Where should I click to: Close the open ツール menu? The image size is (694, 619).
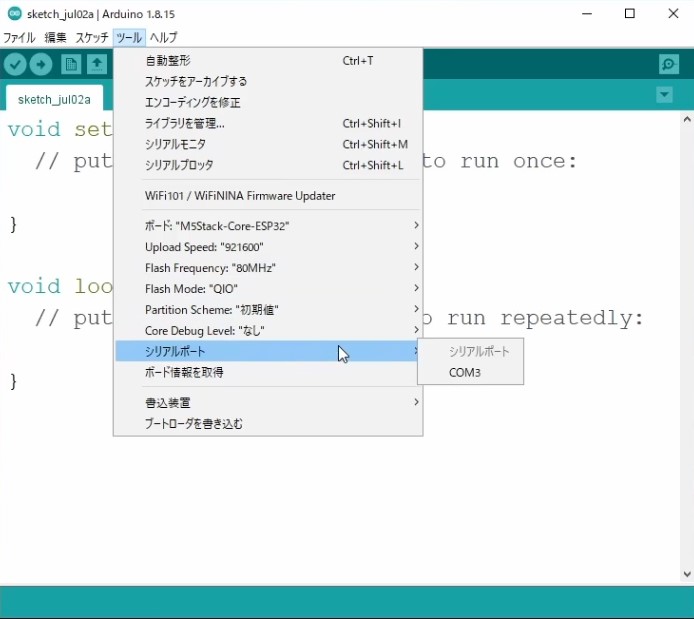tap(129, 38)
